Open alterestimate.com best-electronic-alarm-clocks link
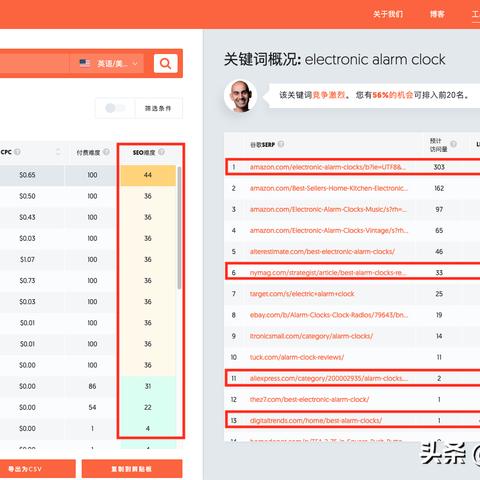 coord(322,252)
